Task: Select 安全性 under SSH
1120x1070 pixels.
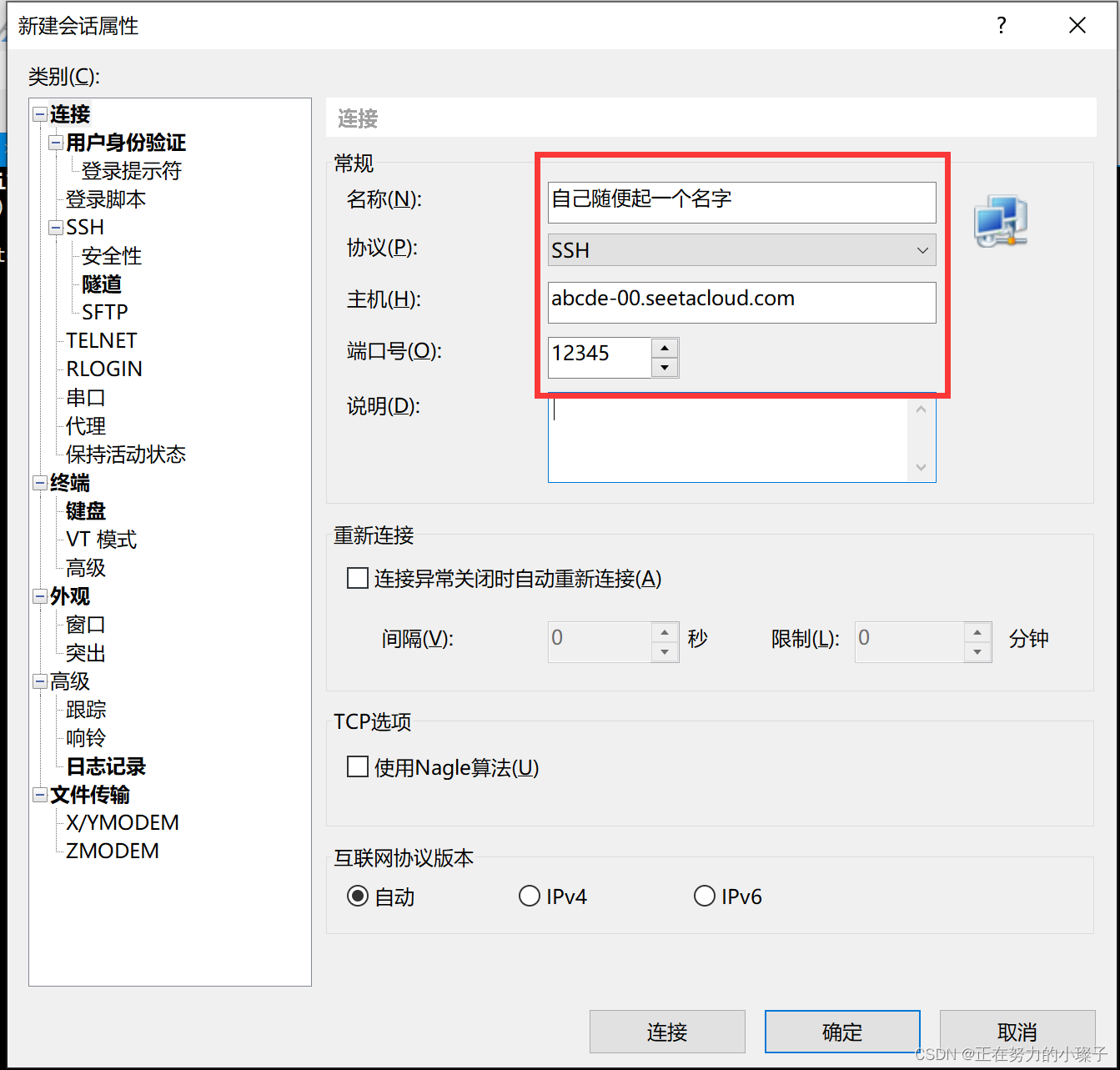Action: click(112, 256)
